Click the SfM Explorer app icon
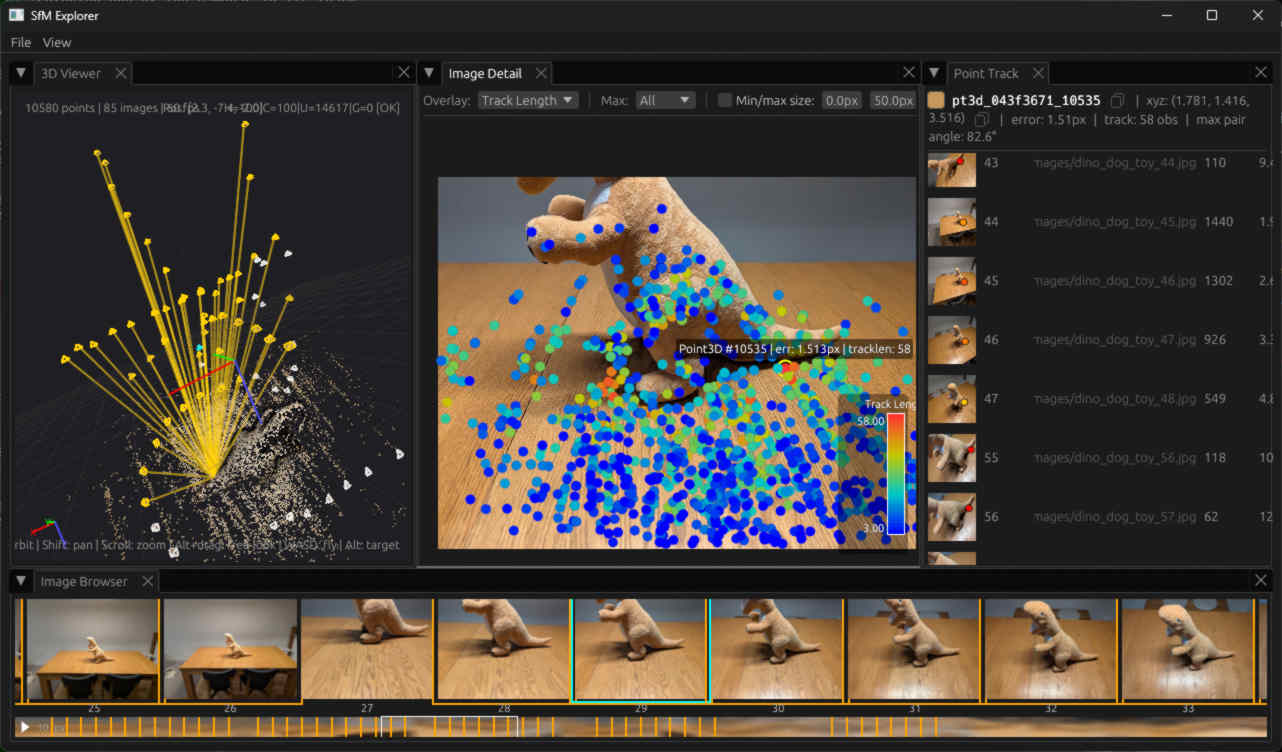Viewport: 1282px width, 752px height. point(16,15)
